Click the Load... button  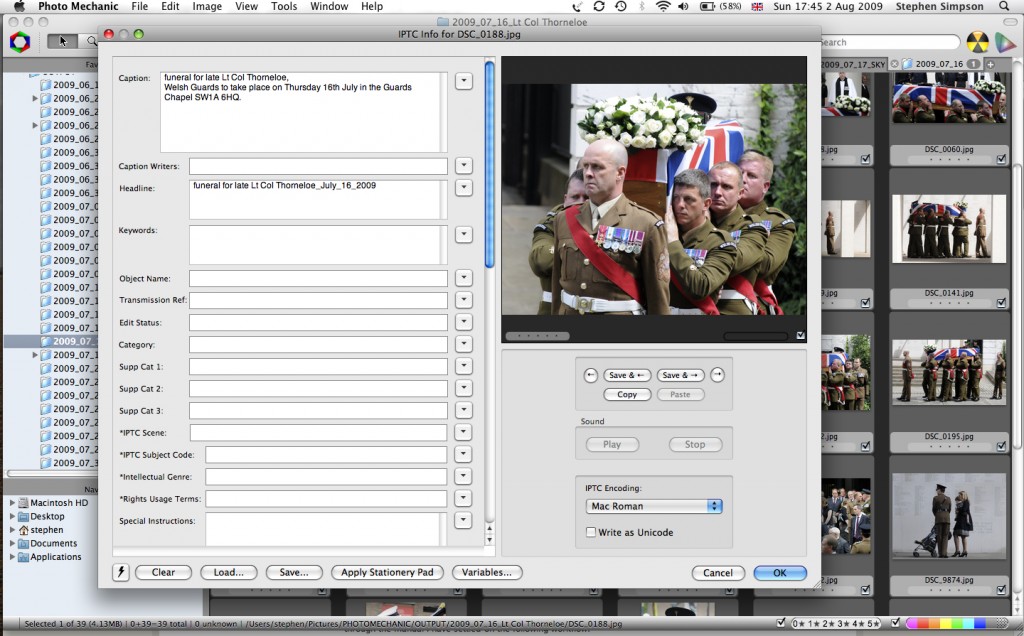(x=229, y=573)
